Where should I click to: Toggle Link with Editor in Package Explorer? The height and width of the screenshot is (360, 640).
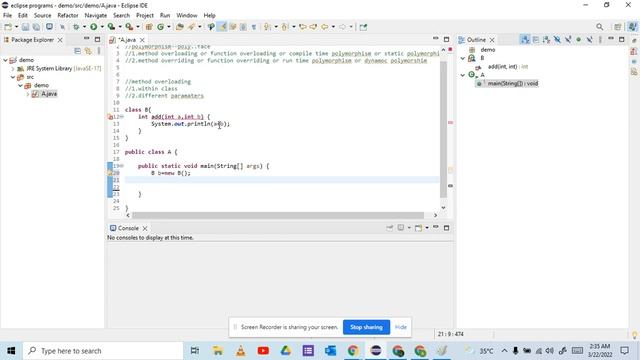point(88,51)
